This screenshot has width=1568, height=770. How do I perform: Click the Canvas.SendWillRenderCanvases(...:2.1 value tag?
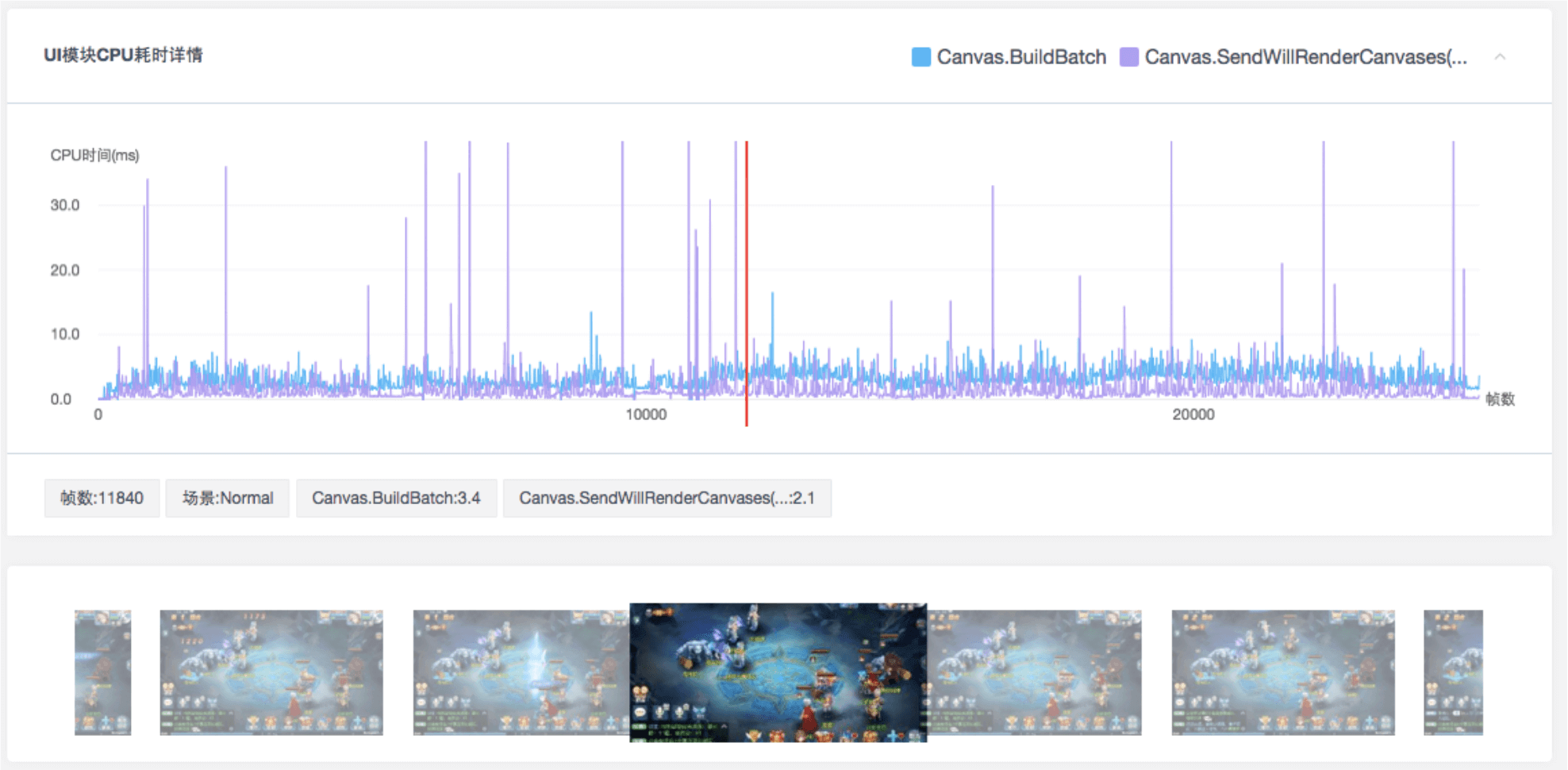[x=667, y=499]
